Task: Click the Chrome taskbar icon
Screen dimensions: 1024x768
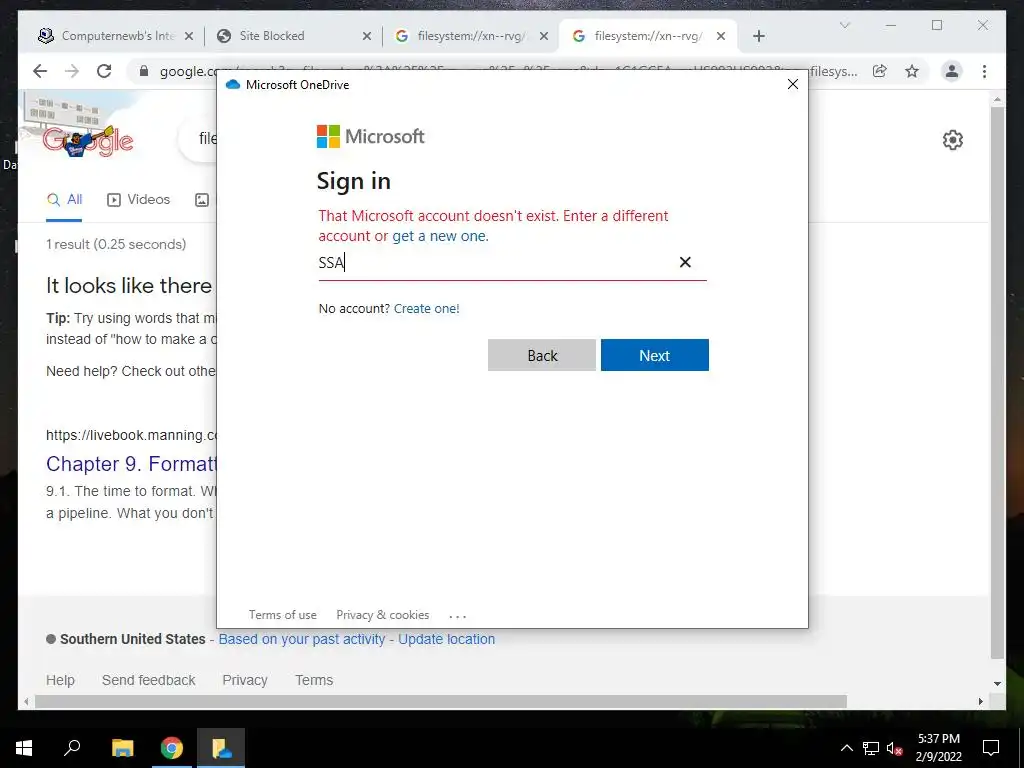Action: pyautogui.click(x=172, y=748)
